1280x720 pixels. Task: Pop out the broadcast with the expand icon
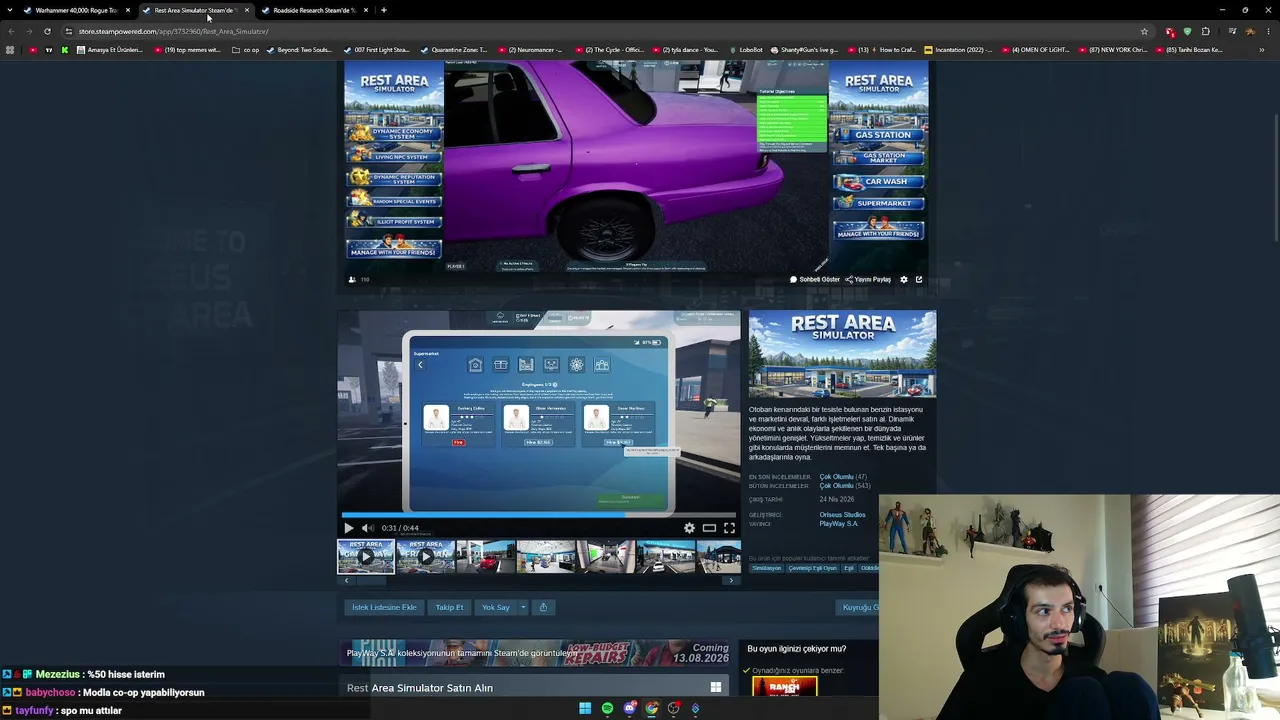[x=919, y=280]
